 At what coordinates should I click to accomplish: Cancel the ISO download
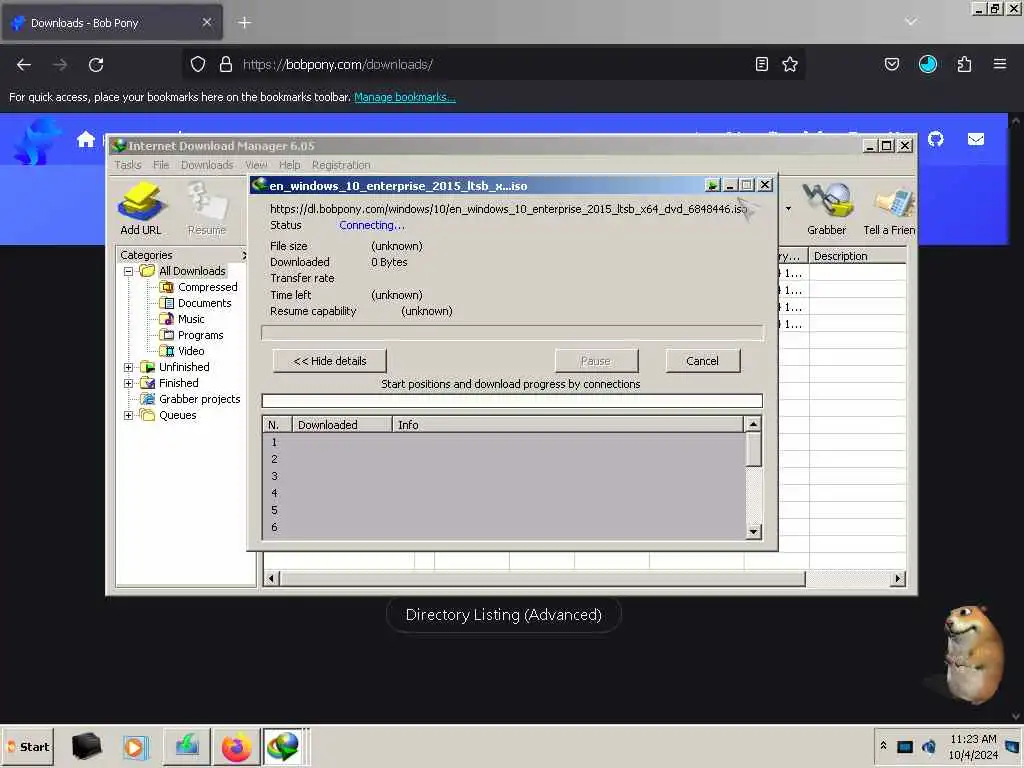[x=703, y=361]
